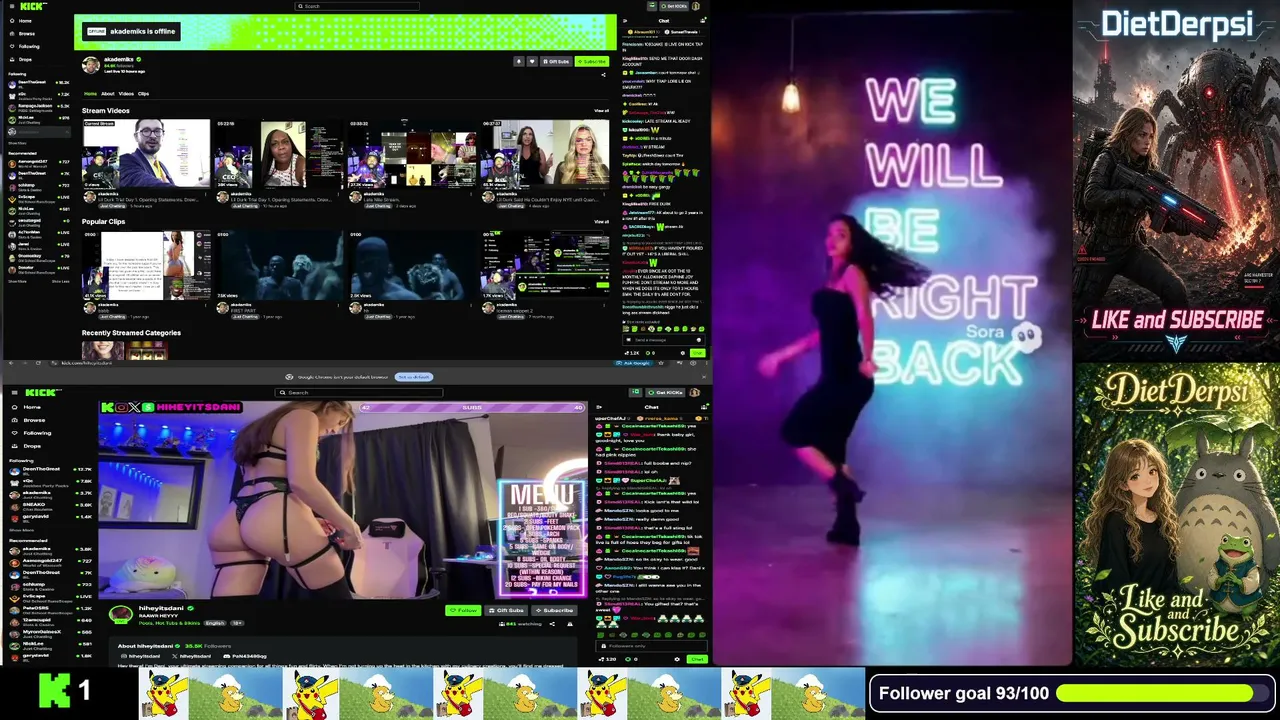Expand Show More under Following in hiheyitsdani window
1280x720 pixels.
21,530
